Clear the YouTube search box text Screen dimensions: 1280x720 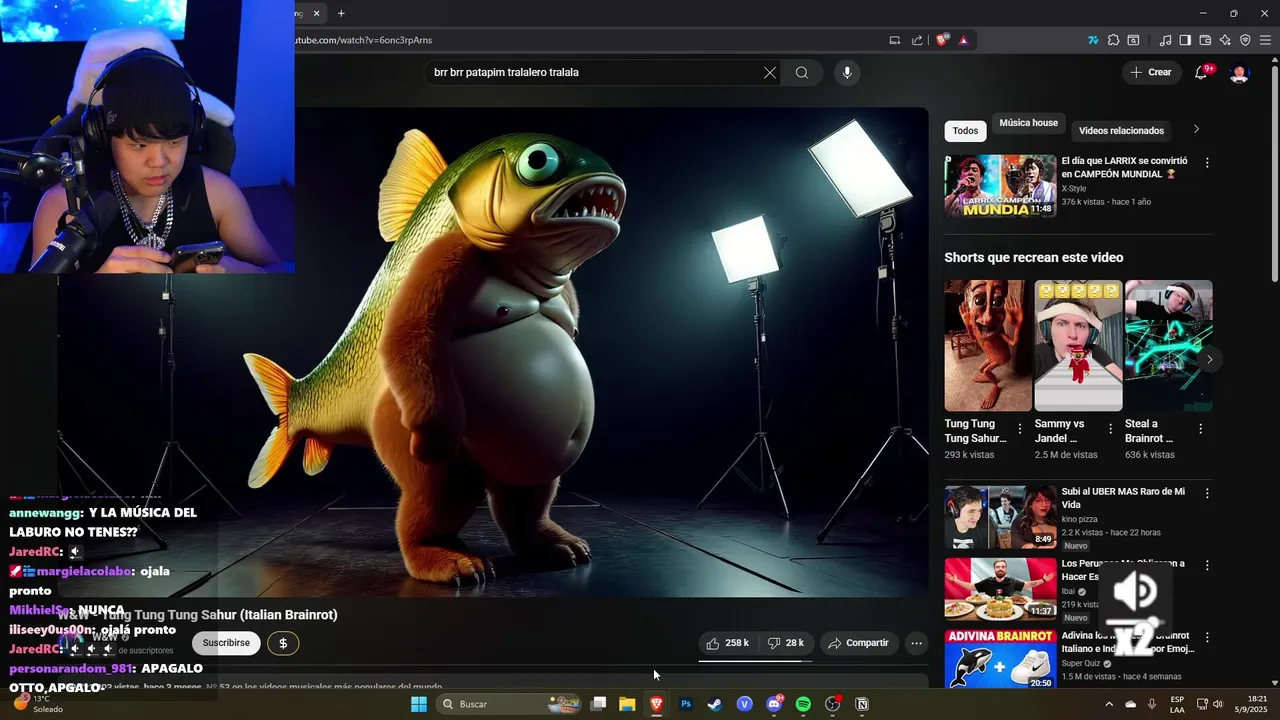770,72
